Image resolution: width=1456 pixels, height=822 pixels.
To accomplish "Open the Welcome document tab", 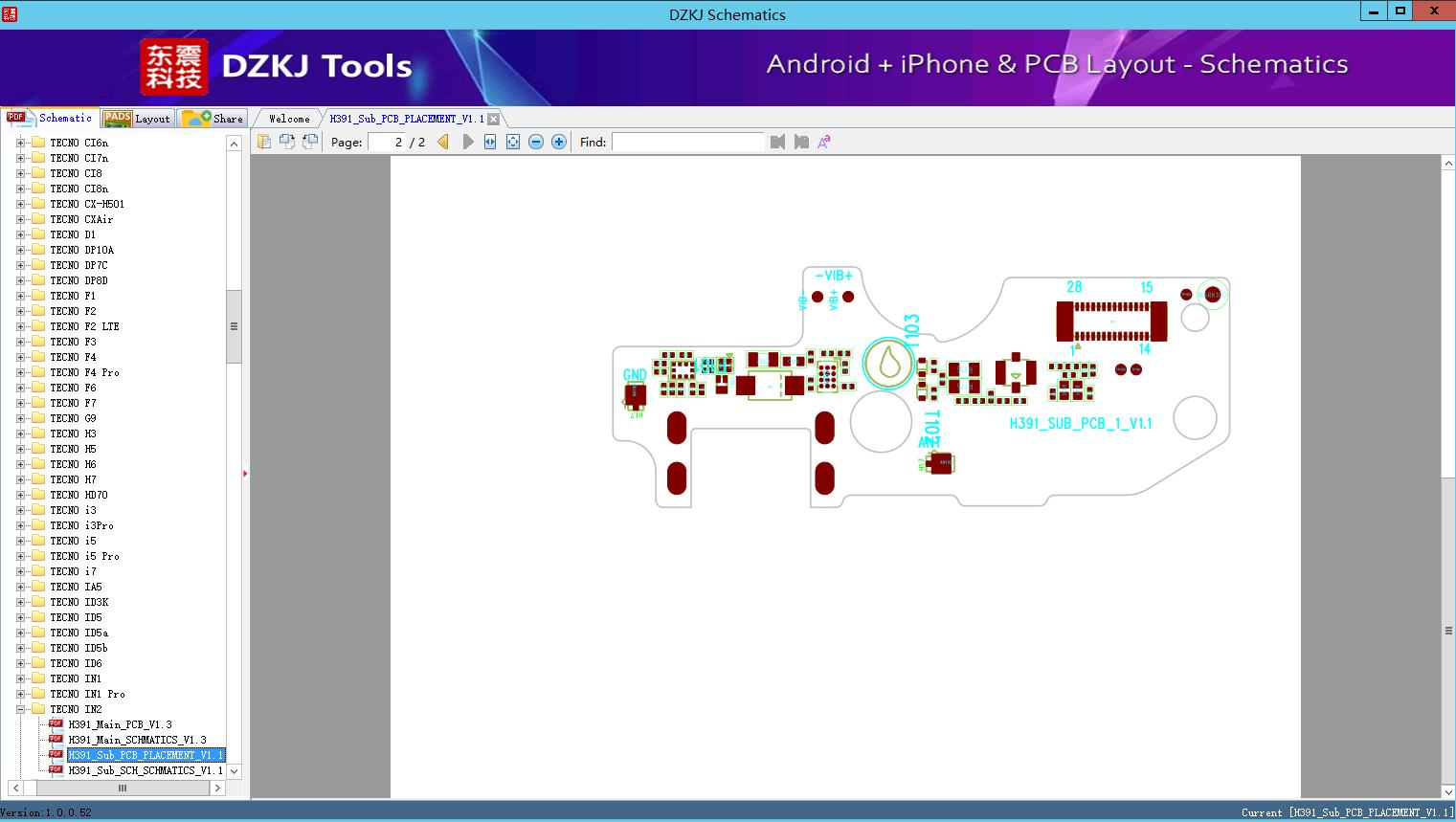I will tap(289, 119).
